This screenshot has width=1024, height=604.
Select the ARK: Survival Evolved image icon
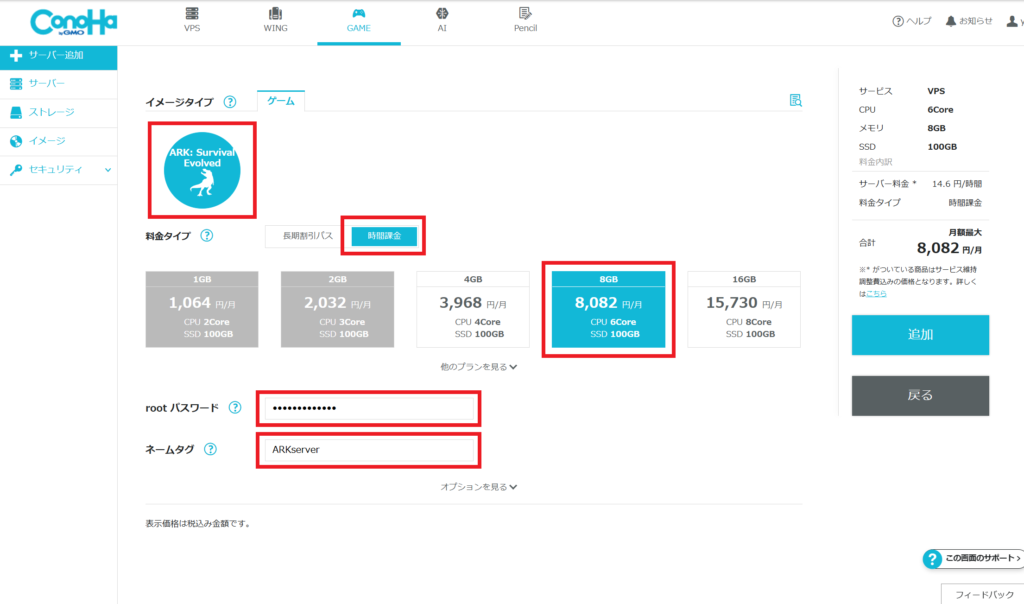[202, 170]
